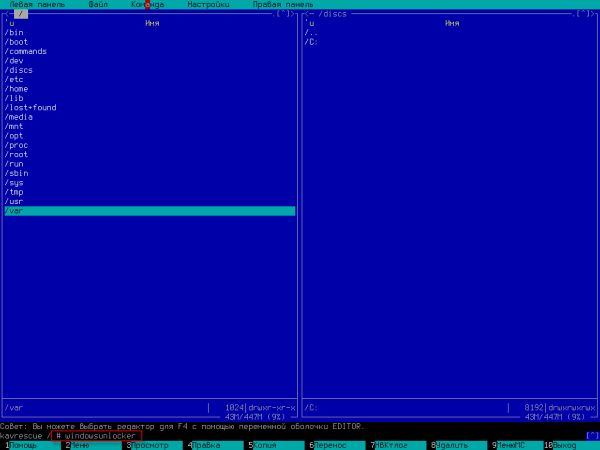600x450 pixels.
Task: Select the /.. parent entry in right panel
Action: coord(312,32)
